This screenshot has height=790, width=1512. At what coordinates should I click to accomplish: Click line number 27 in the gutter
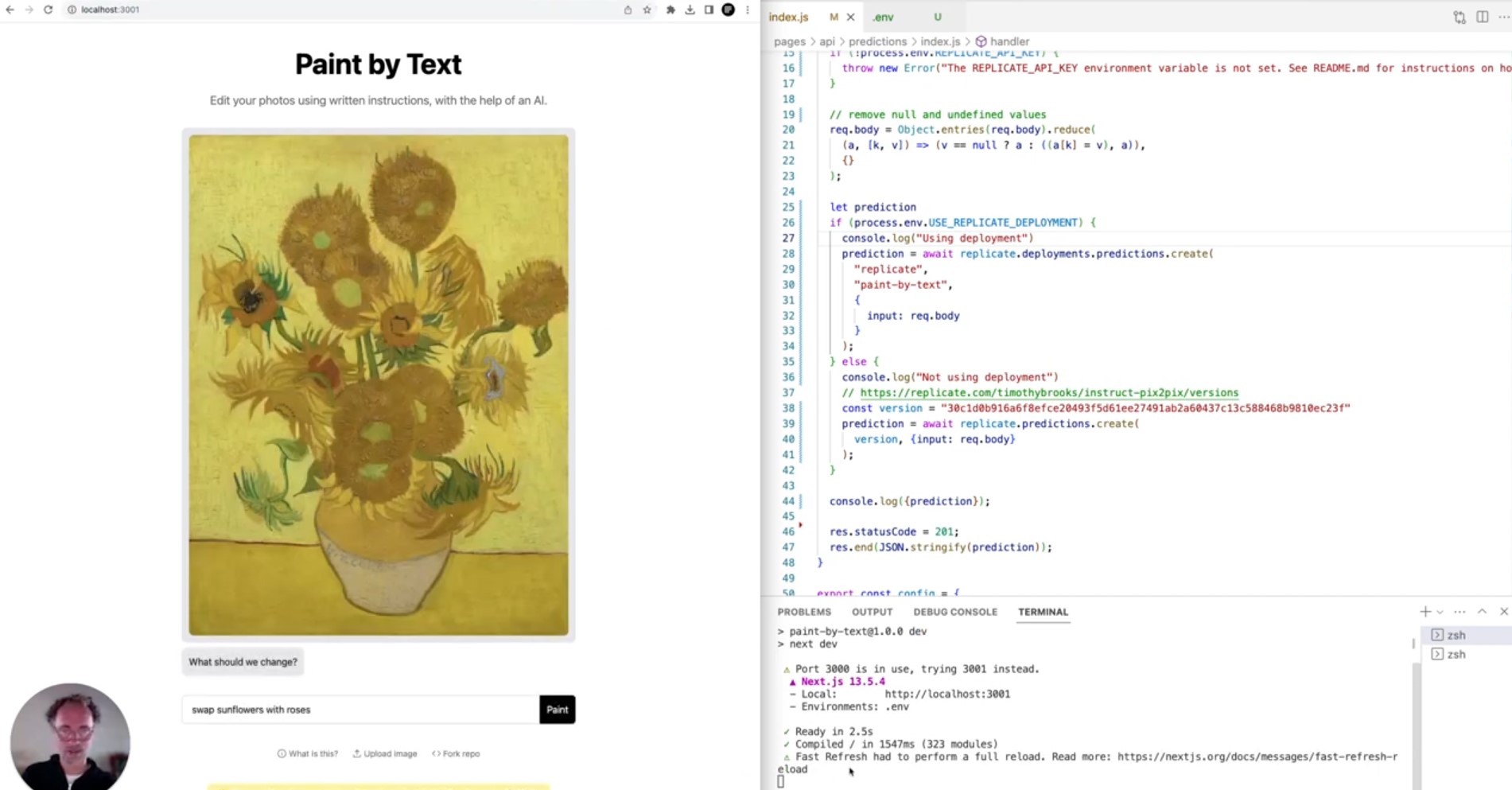click(787, 238)
